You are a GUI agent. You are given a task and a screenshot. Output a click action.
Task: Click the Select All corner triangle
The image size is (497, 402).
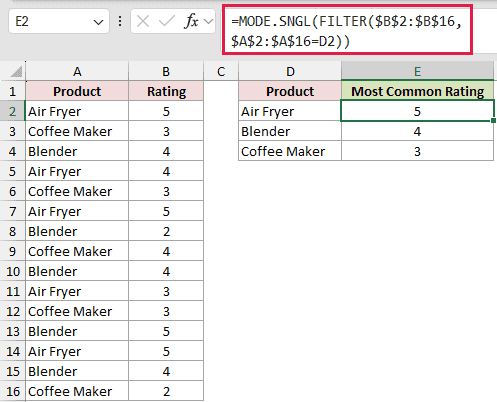tap(16, 72)
